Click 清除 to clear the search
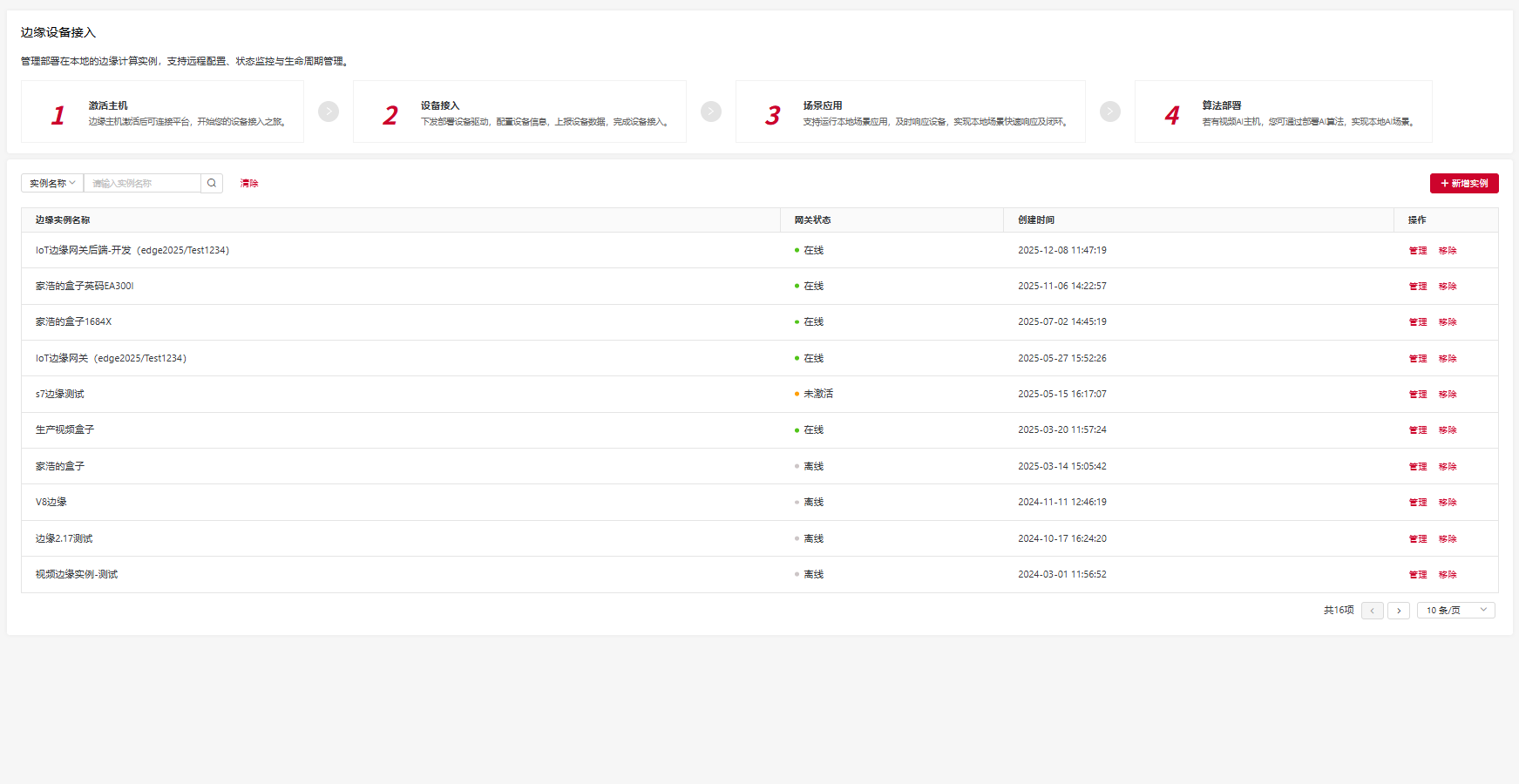This screenshot has height=784, width=1519. [x=249, y=183]
